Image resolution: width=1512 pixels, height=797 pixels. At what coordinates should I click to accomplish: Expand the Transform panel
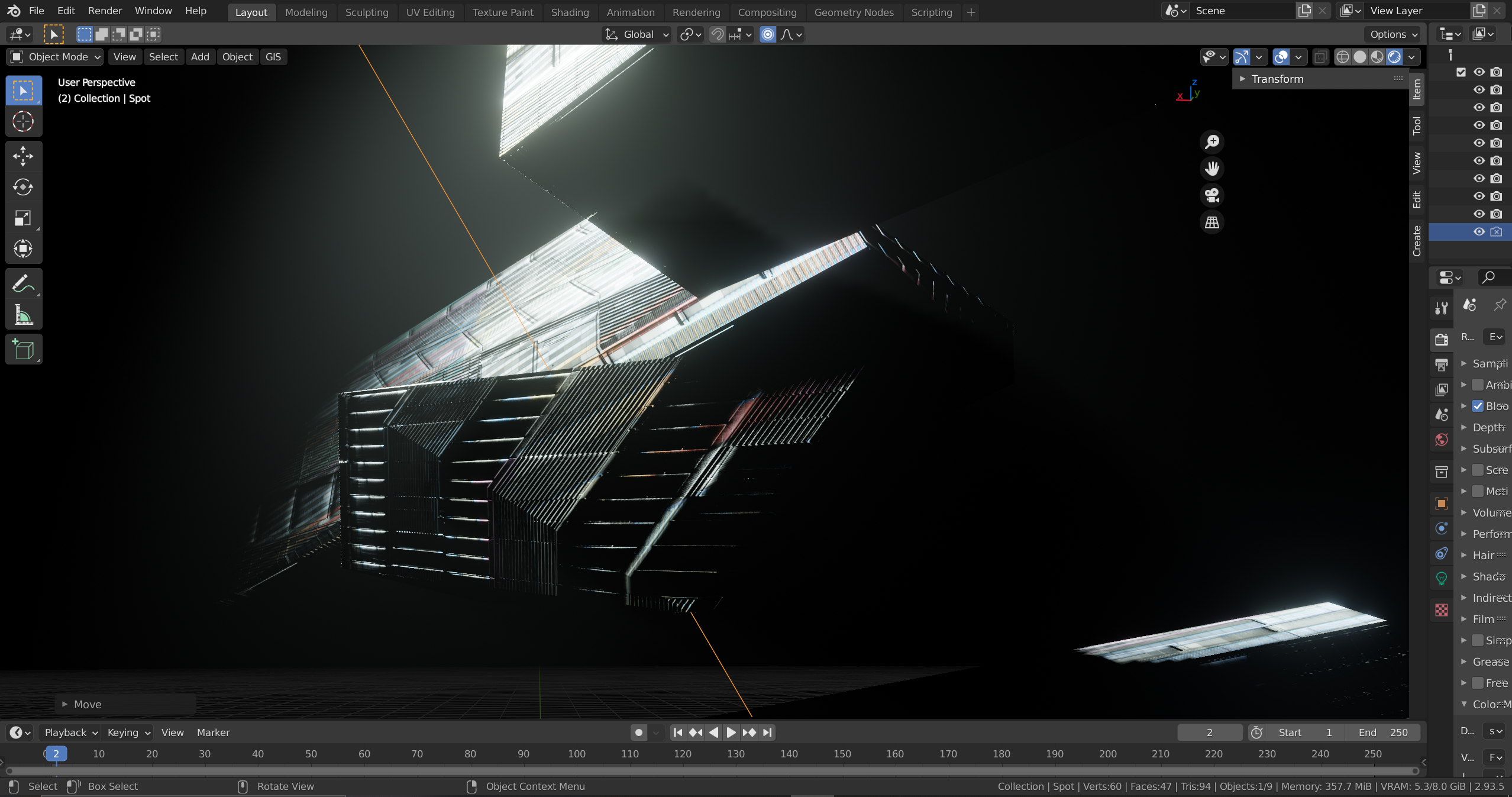(1277, 79)
